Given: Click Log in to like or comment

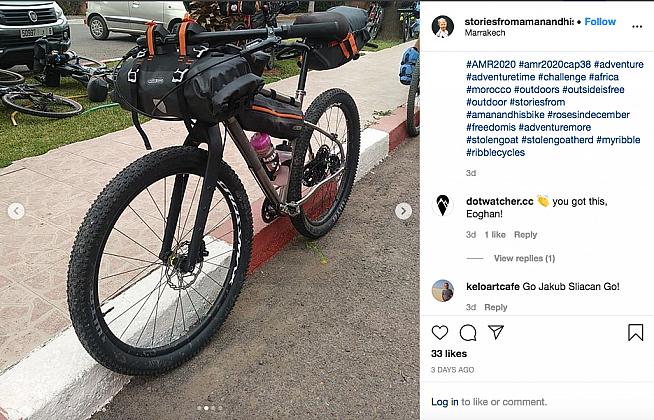Looking at the screenshot, I should [x=445, y=402].
